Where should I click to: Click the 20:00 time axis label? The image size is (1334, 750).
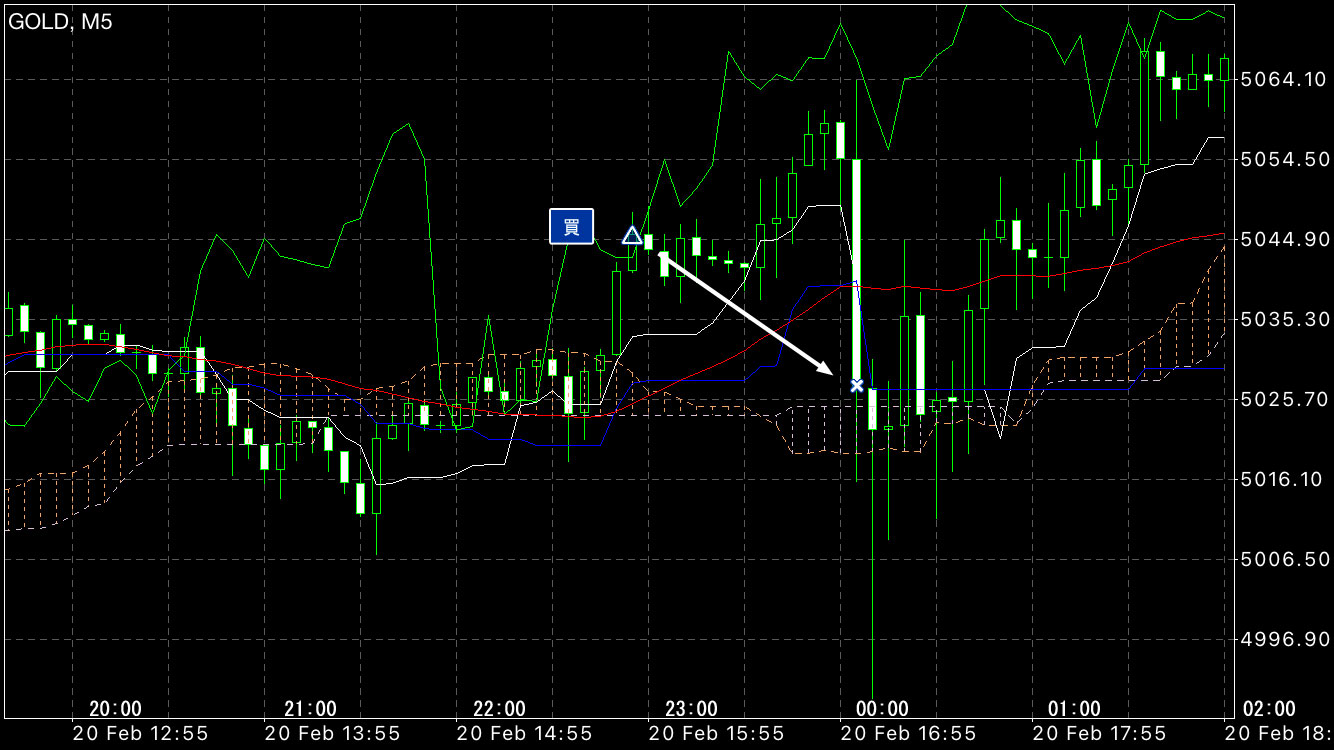pos(115,709)
